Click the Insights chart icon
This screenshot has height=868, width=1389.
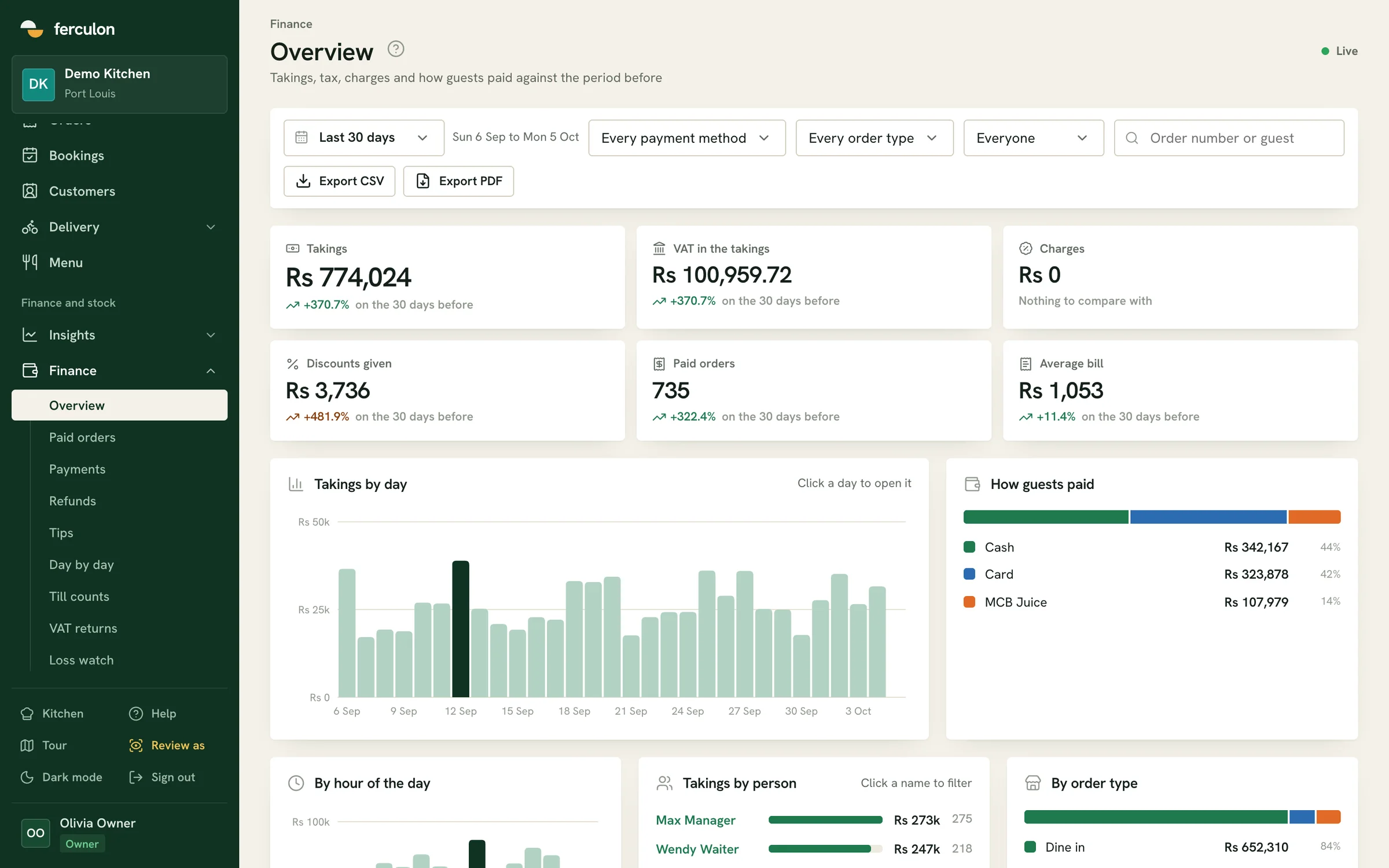tap(30, 334)
